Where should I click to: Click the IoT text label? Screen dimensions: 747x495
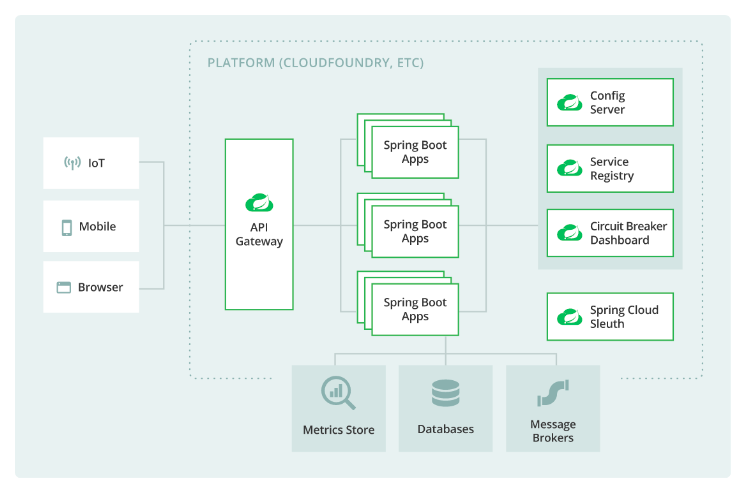96,163
